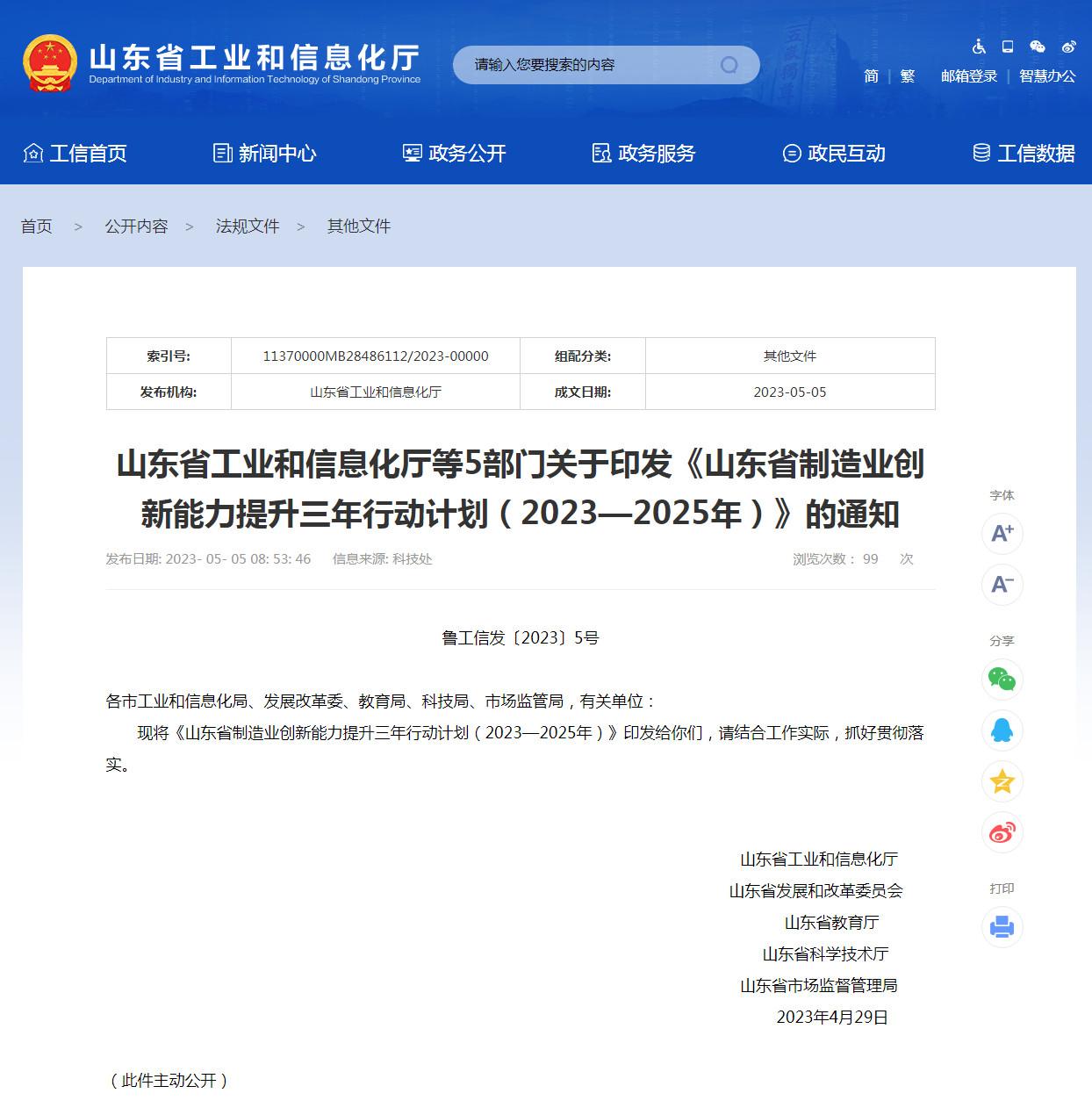The width and height of the screenshot is (1092, 1115).
Task: Open the 新闻中心 menu
Action: [264, 154]
